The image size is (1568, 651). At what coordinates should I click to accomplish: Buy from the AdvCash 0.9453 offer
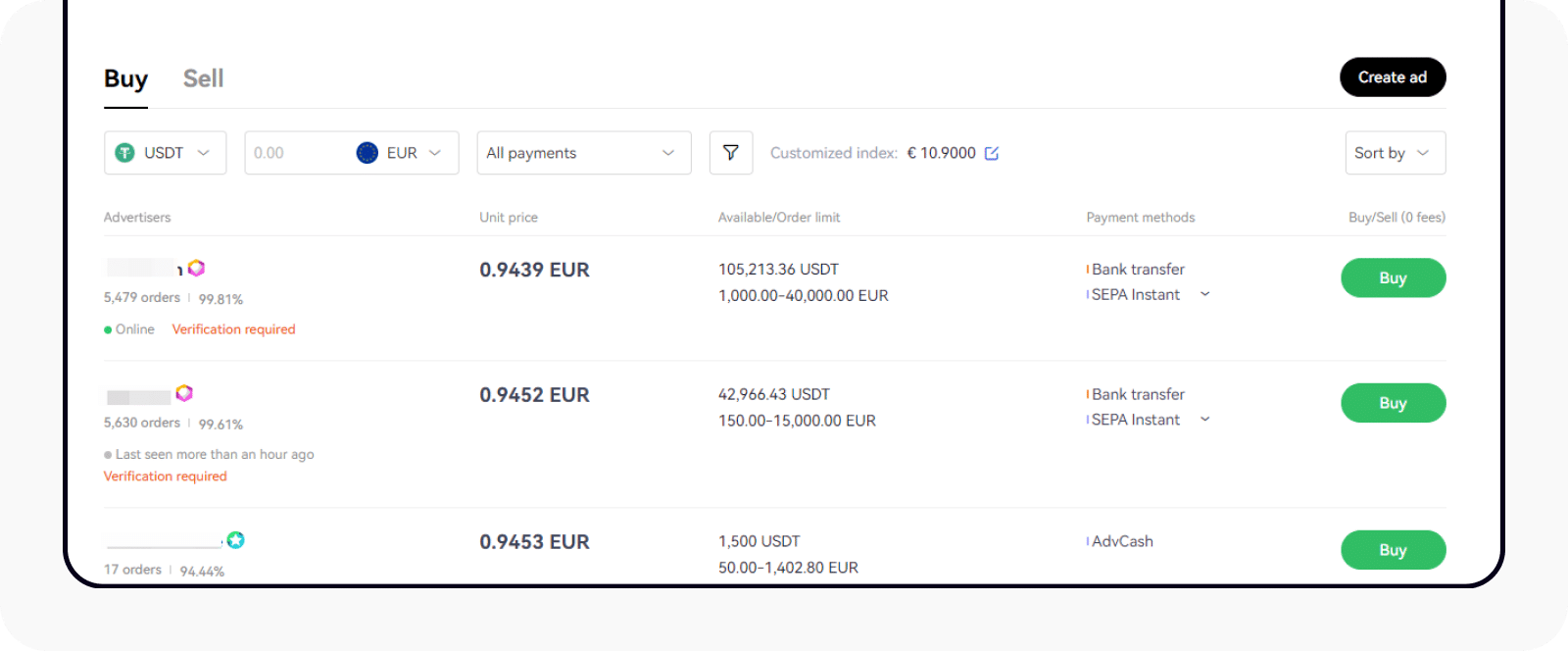tap(1393, 550)
